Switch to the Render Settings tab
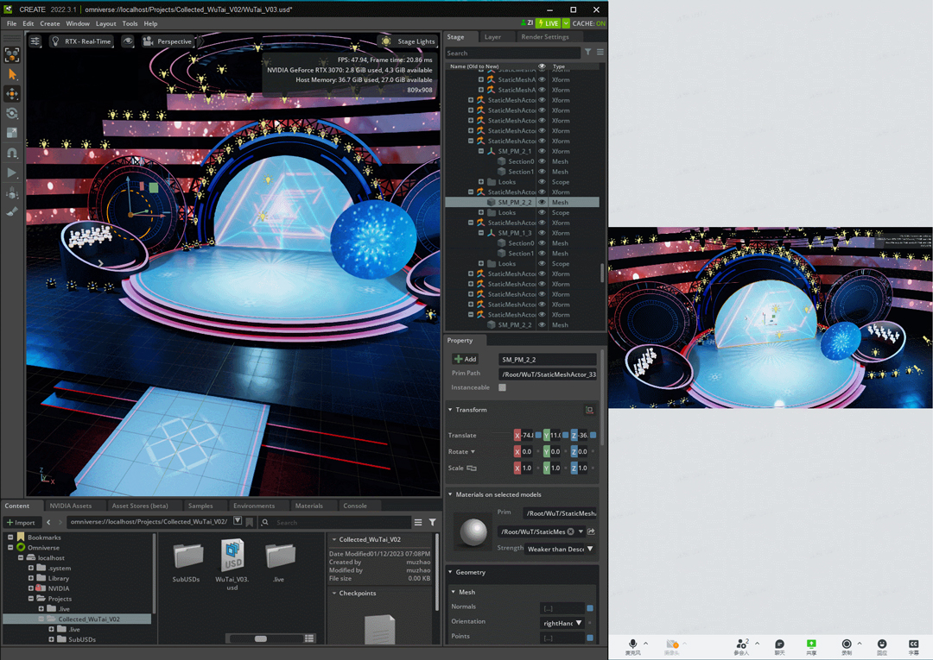 [544, 37]
